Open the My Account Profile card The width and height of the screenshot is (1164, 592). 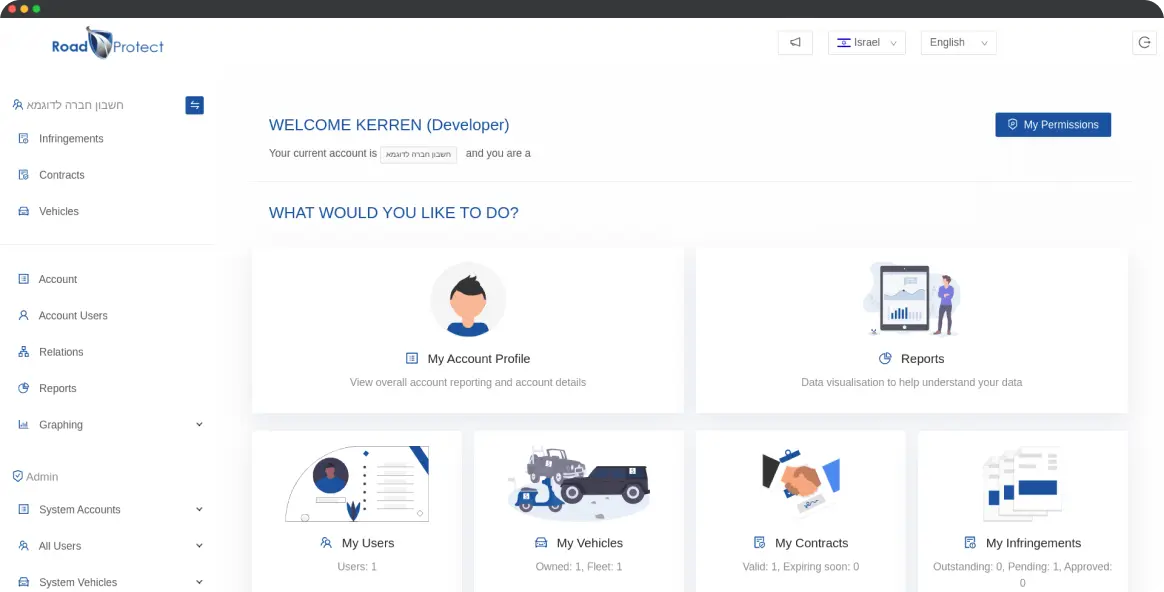coord(468,330)
